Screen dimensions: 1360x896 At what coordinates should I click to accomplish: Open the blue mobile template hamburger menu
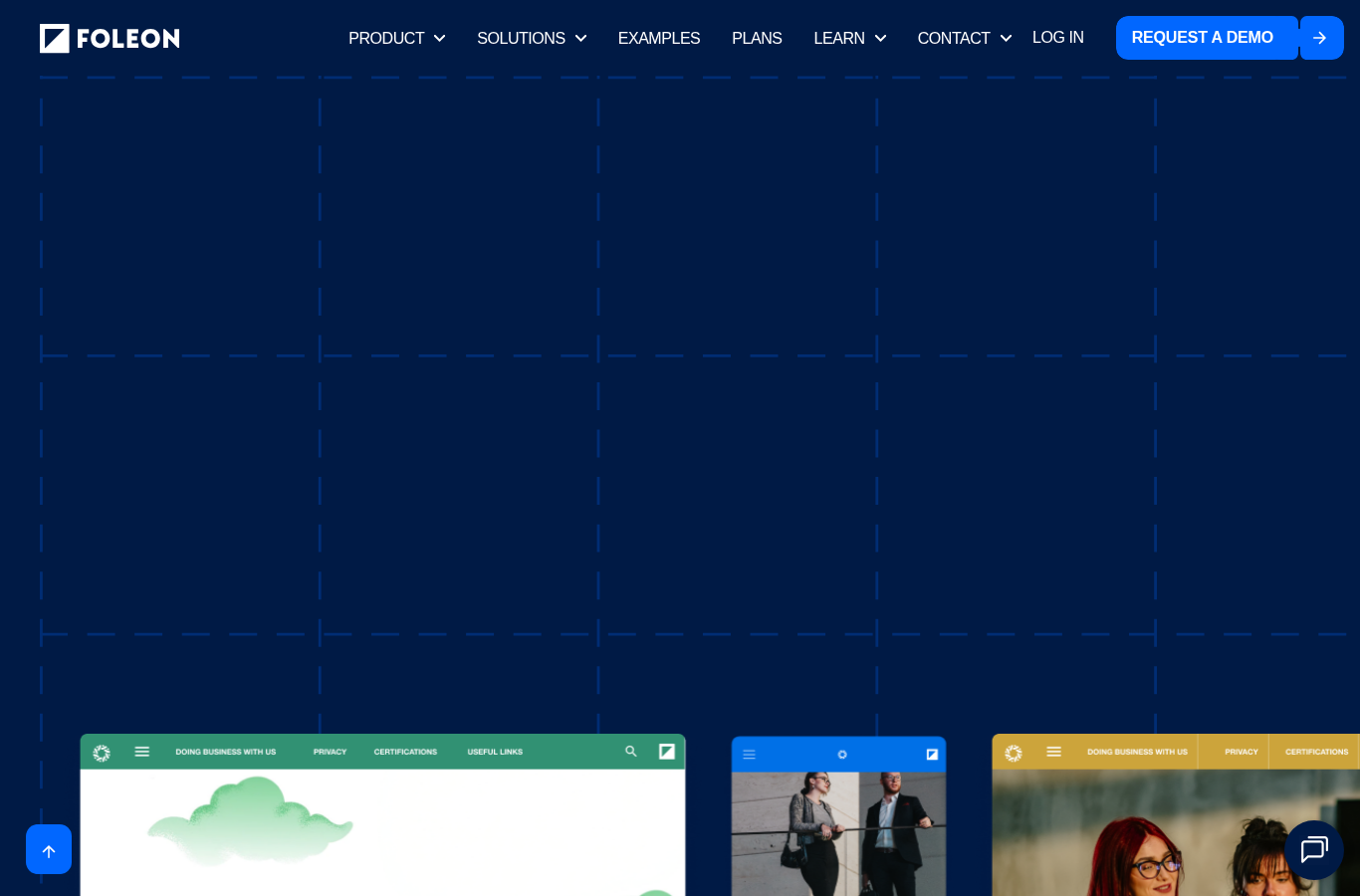click(x=750, y=755)
